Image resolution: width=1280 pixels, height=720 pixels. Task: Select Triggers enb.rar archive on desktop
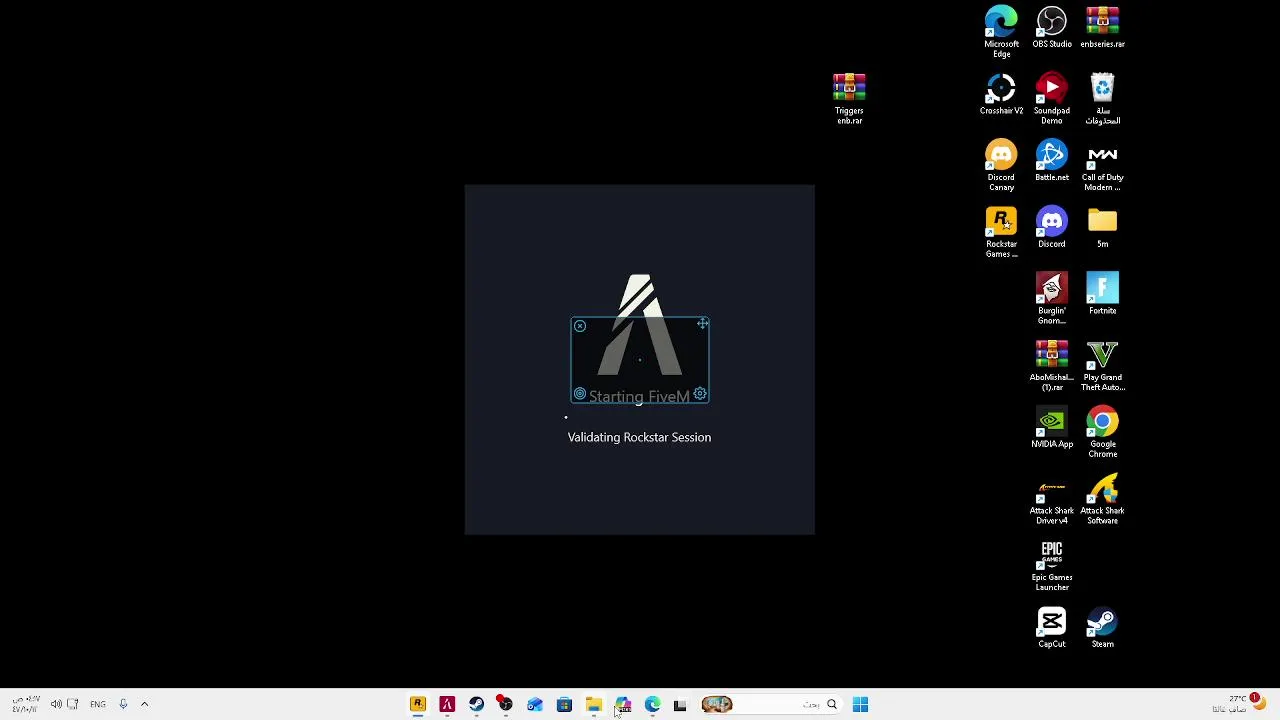coord(849,98)
